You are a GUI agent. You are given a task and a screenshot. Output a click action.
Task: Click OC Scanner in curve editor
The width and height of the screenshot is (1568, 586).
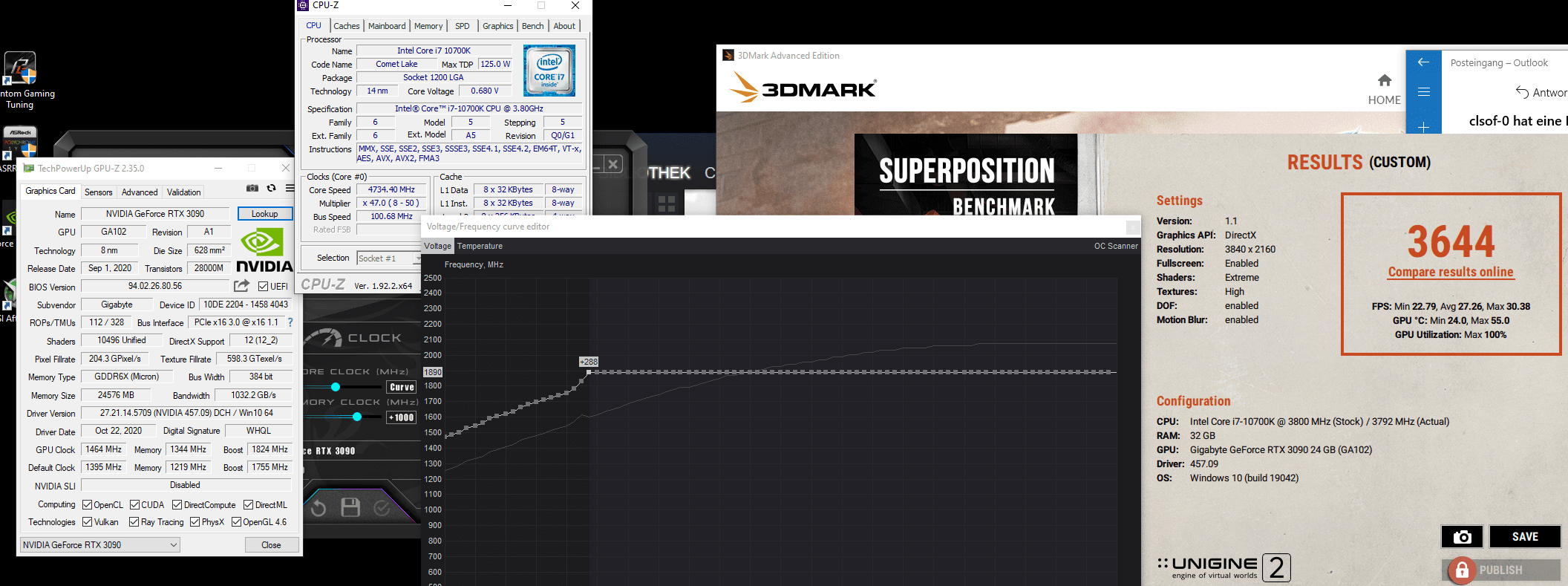(x=1116, y=246)
